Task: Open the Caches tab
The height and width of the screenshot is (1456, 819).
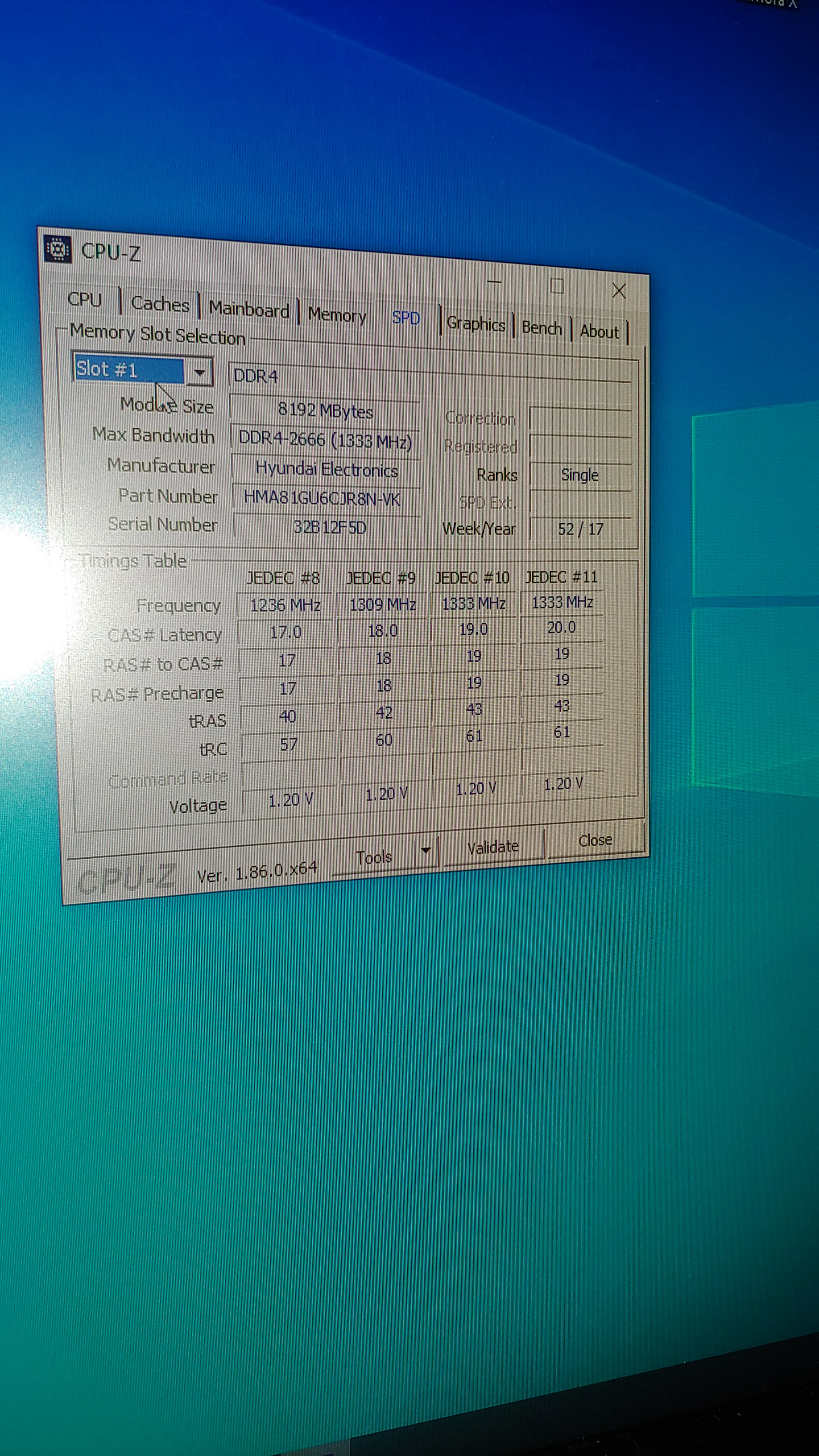Action: tap(160, 304)
